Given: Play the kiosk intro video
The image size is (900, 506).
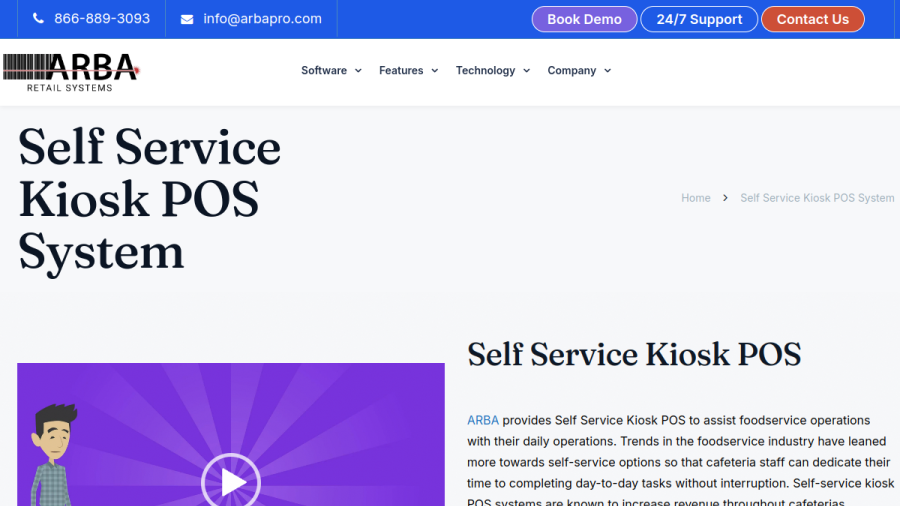Looking at the screenshot, I should [231, 482].
